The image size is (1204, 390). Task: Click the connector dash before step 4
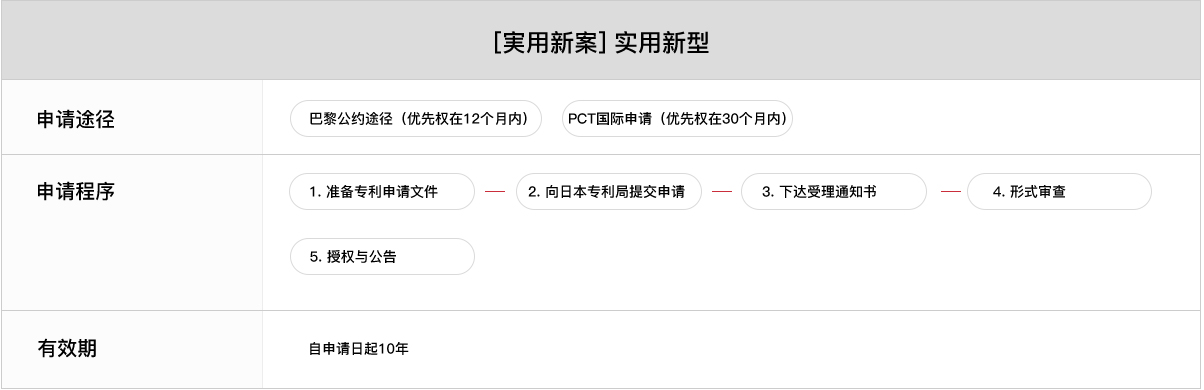[x=951, y=191]
